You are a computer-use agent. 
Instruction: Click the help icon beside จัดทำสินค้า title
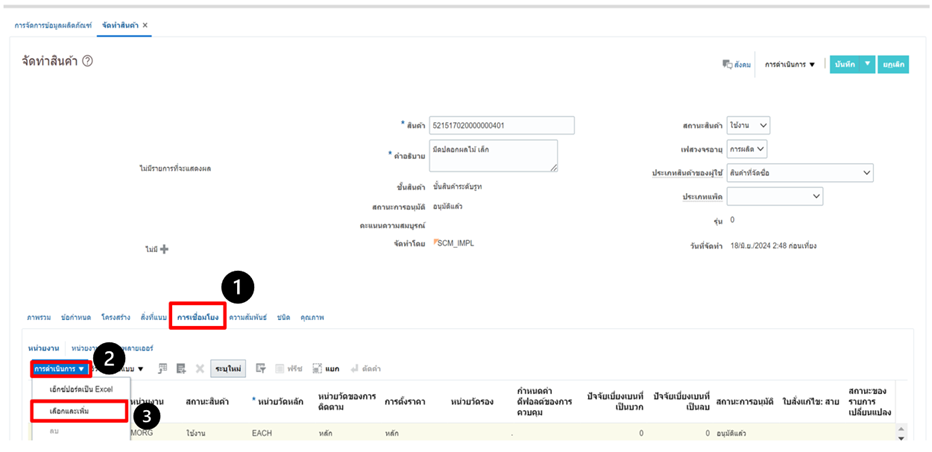88,62
